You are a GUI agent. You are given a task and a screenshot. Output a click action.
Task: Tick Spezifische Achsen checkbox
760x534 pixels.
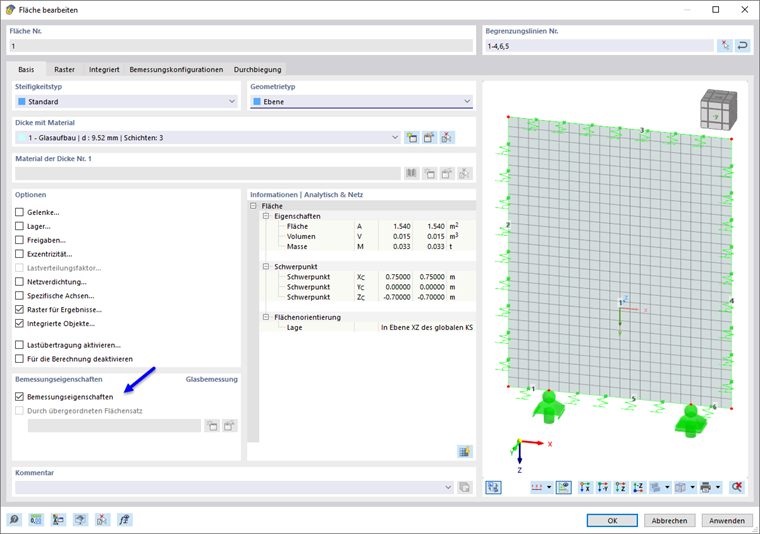coord(19,295)
